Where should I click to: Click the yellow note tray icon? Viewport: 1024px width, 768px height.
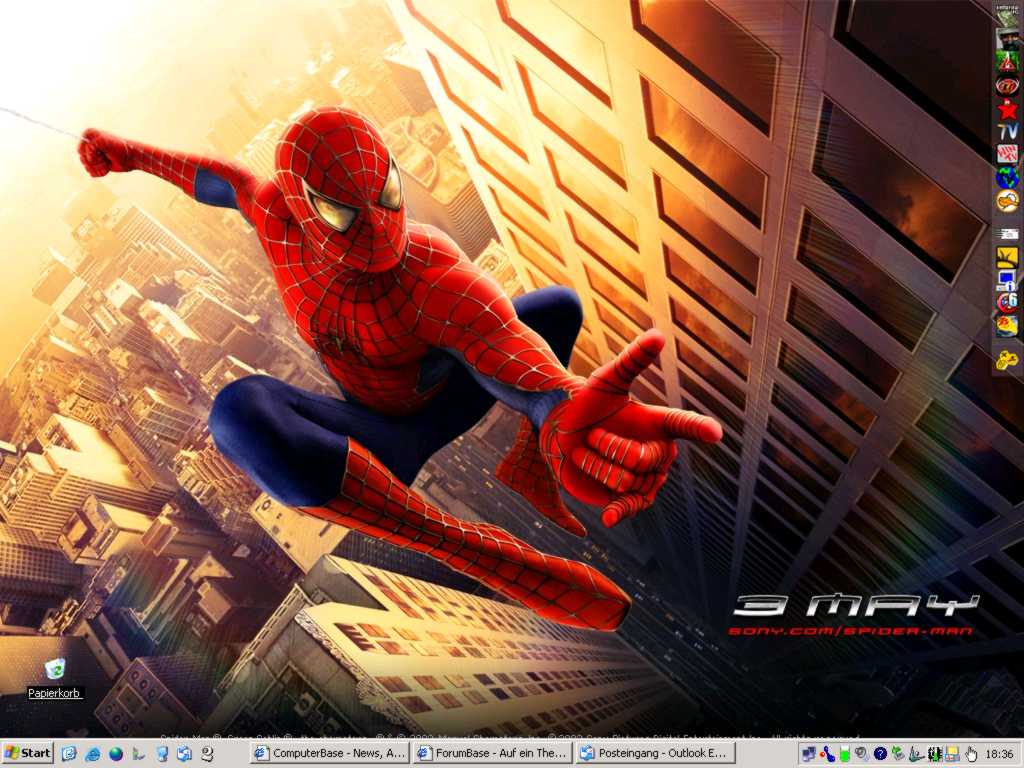click(x=952, y=754)
